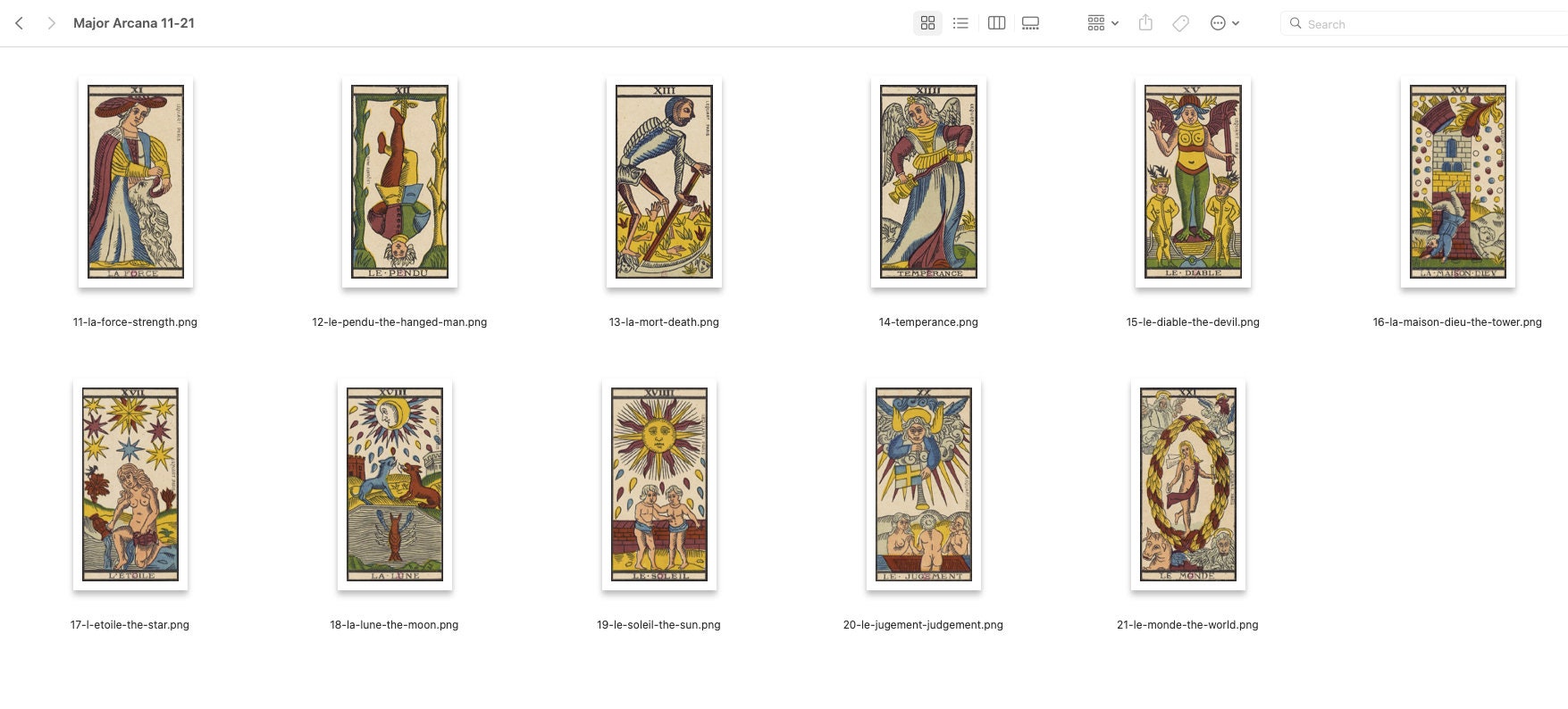1568x709 pixels.
Task: Click filename 15-le-diable-the-devil.png
Action: [1193, 322]
